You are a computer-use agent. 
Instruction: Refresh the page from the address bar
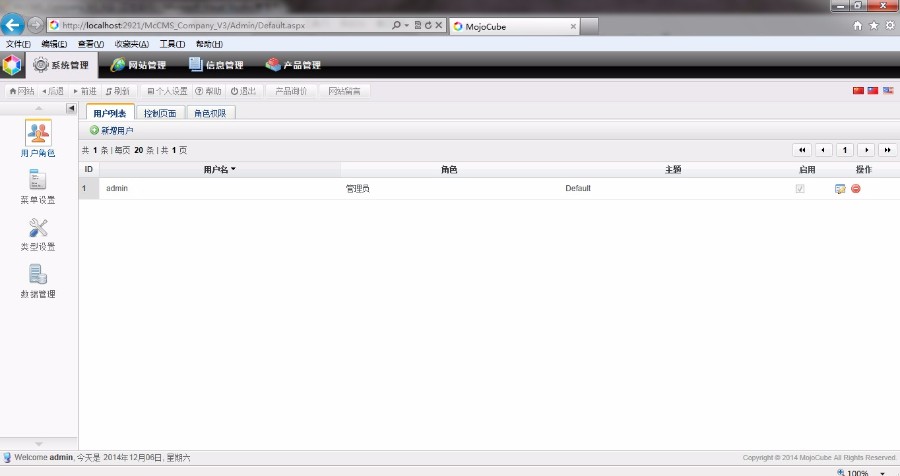coord(428,25)
